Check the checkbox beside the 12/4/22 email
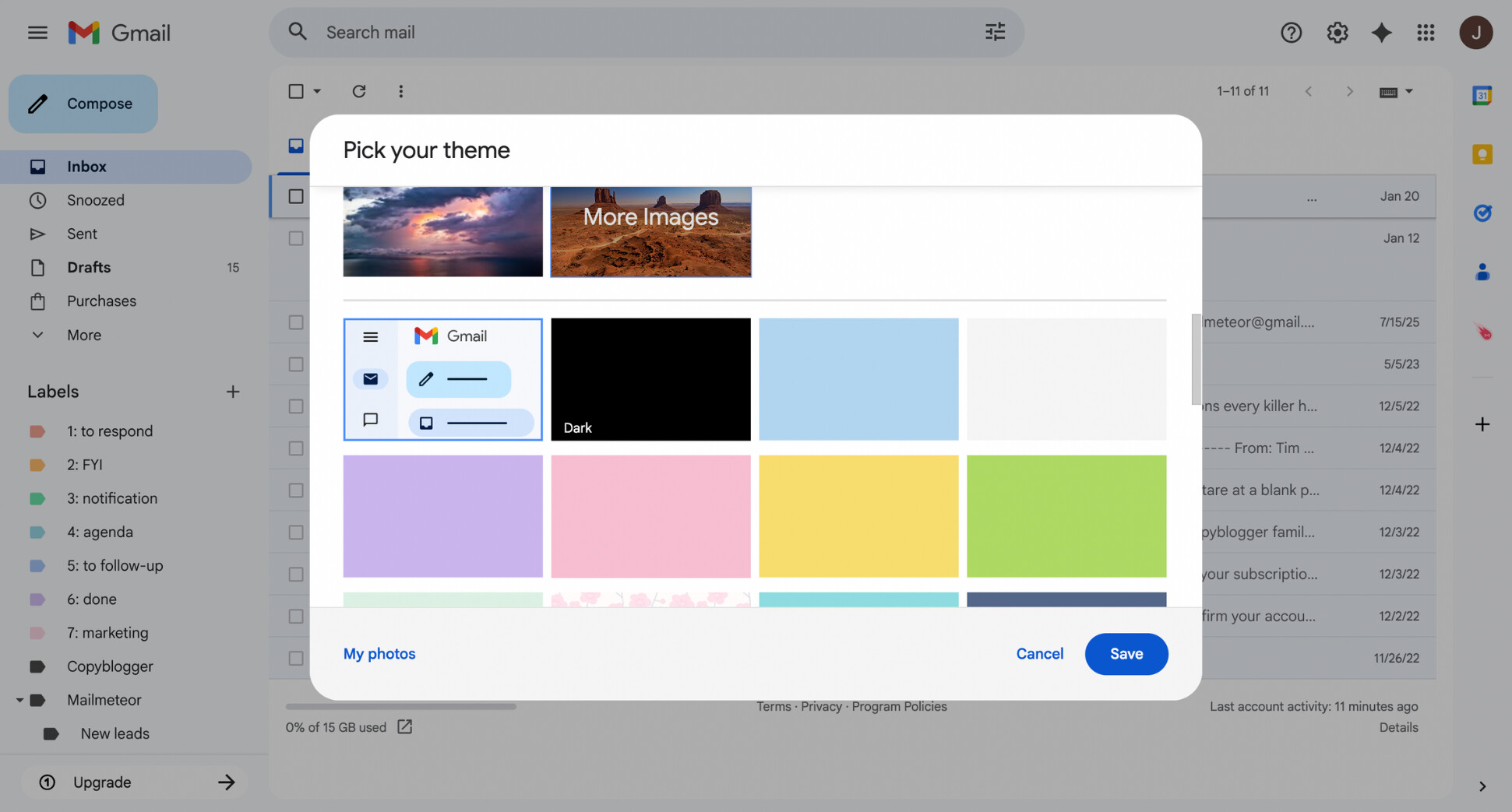The width and height of the screenshot is (1512, 812). pos(295,448)
